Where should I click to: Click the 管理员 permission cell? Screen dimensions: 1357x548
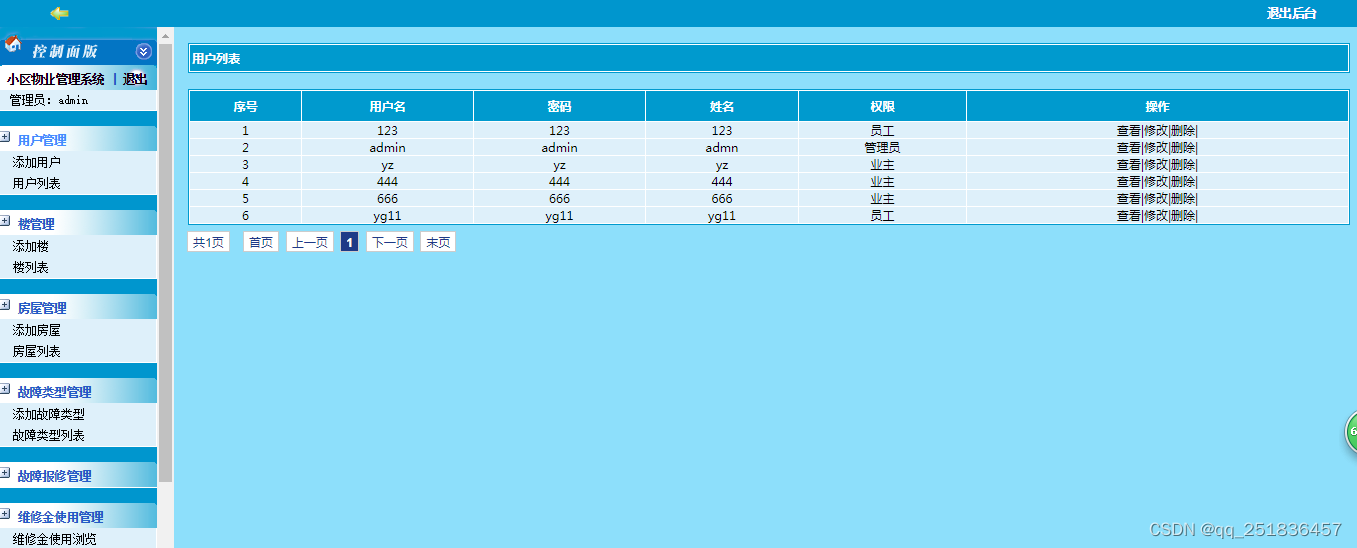coord(882,147)
